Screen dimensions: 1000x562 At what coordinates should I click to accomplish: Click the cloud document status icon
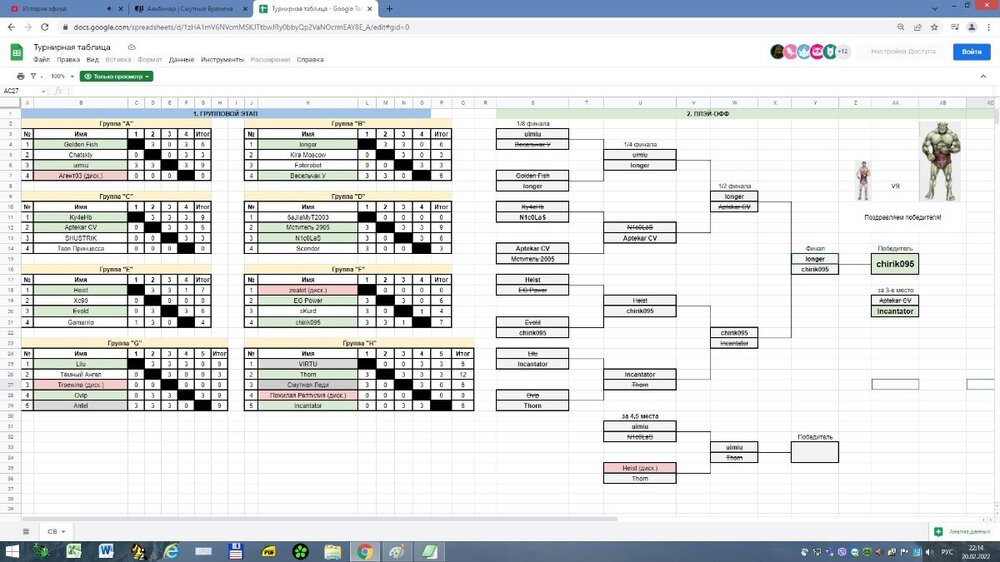[x=131, y=47]
